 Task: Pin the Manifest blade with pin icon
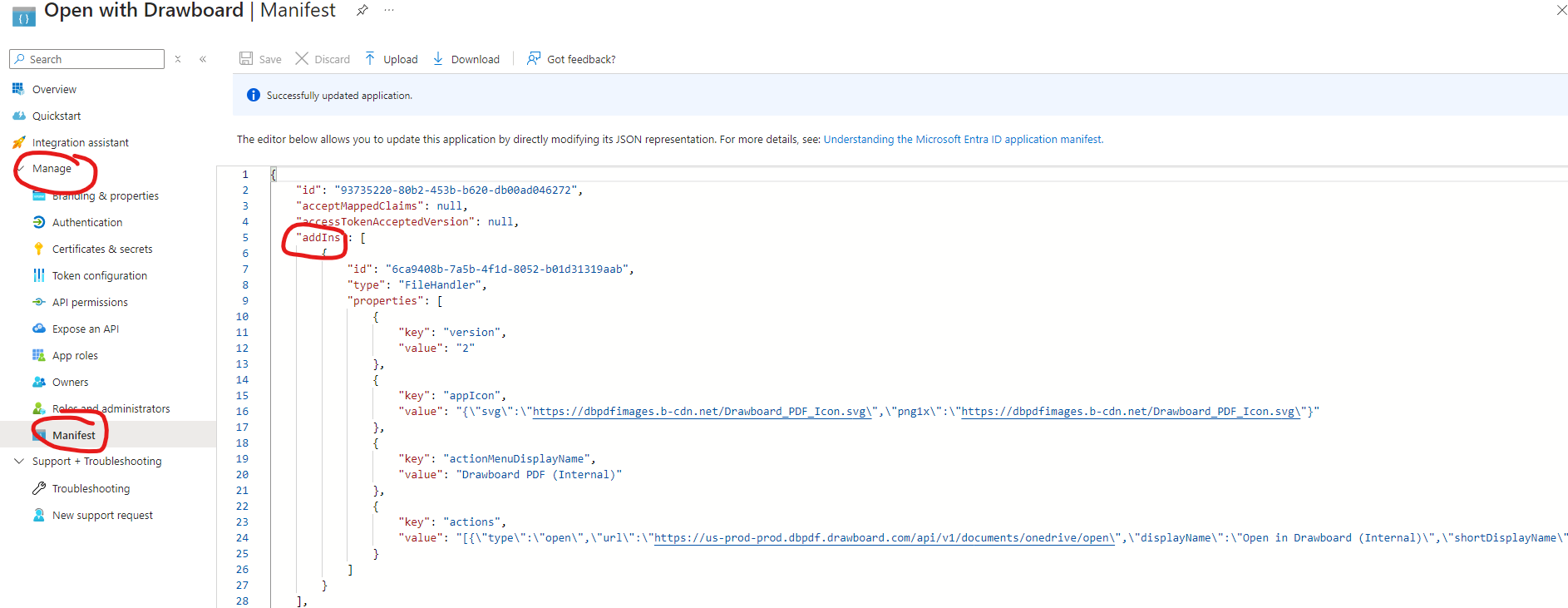pos(362,10)
